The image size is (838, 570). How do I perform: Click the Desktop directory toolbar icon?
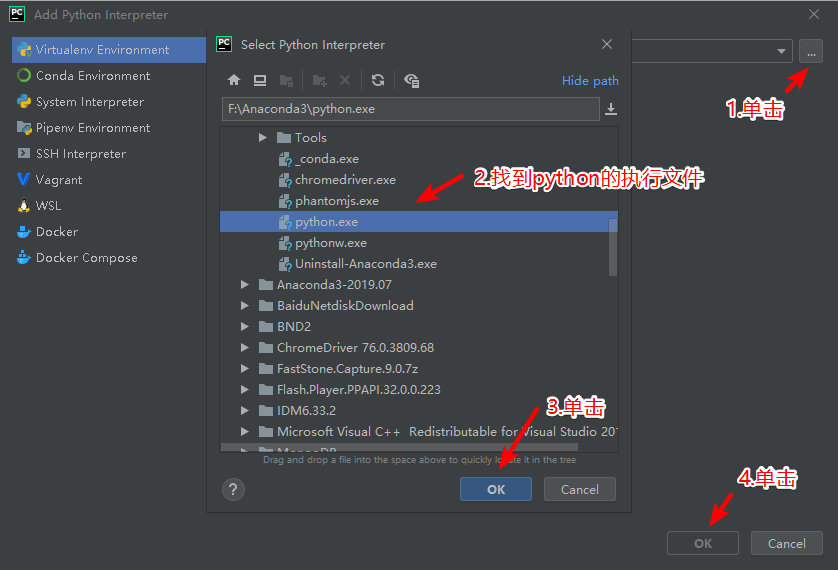point(260,80)
